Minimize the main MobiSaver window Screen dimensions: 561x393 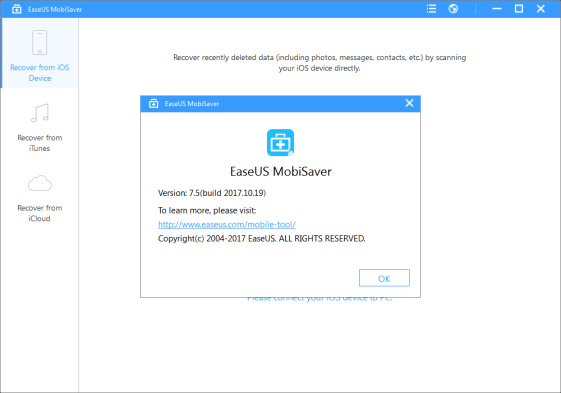tap(497, 9)
